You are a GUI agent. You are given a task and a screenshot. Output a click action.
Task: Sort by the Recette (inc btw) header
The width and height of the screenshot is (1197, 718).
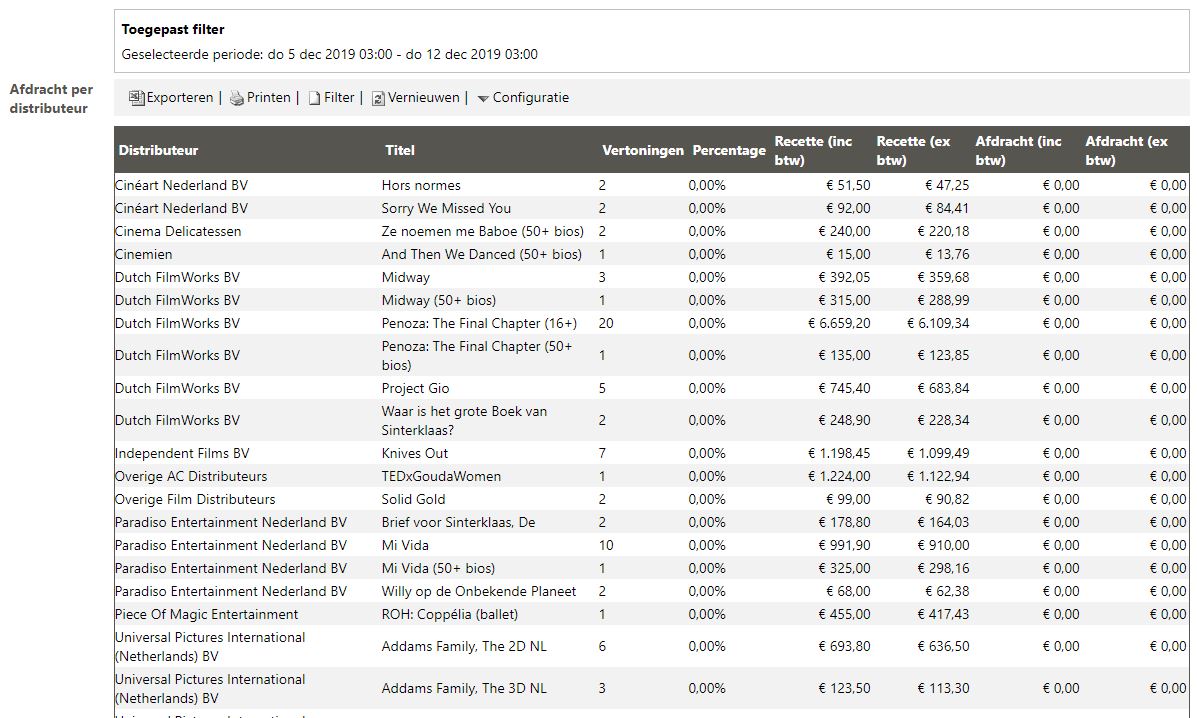(x=813, y=150)
